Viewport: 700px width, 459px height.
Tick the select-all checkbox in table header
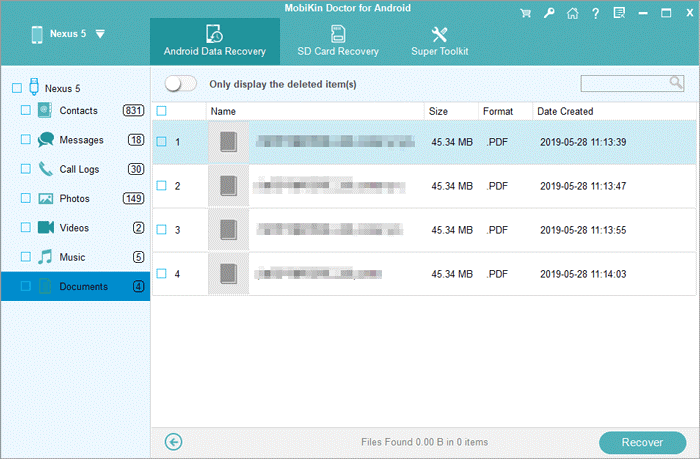click(162, 111)
